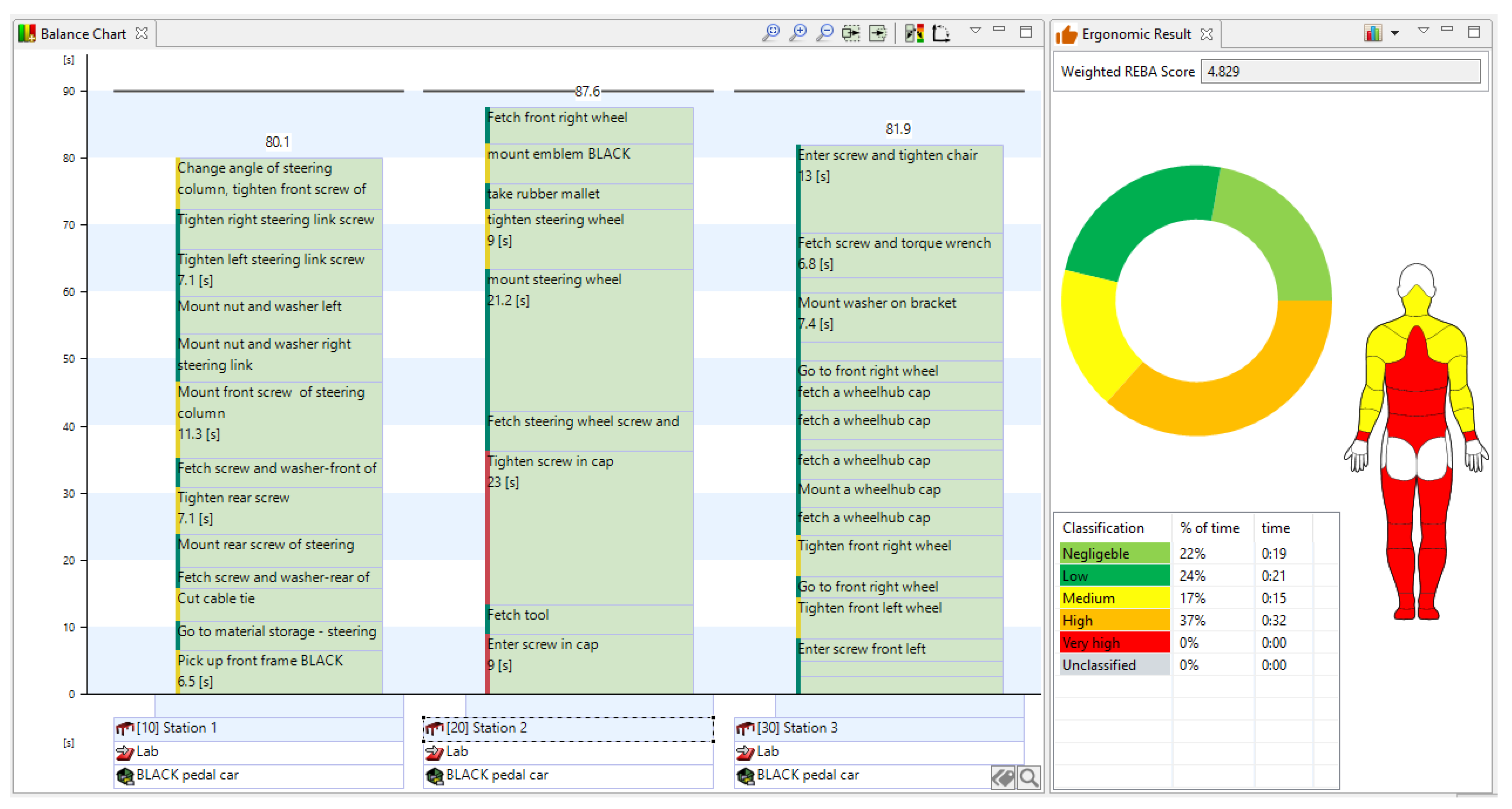Viewport: 1512px width, 809px height.
Task: Select the [30] Station 3 header
Action: (x=879, y=727)
